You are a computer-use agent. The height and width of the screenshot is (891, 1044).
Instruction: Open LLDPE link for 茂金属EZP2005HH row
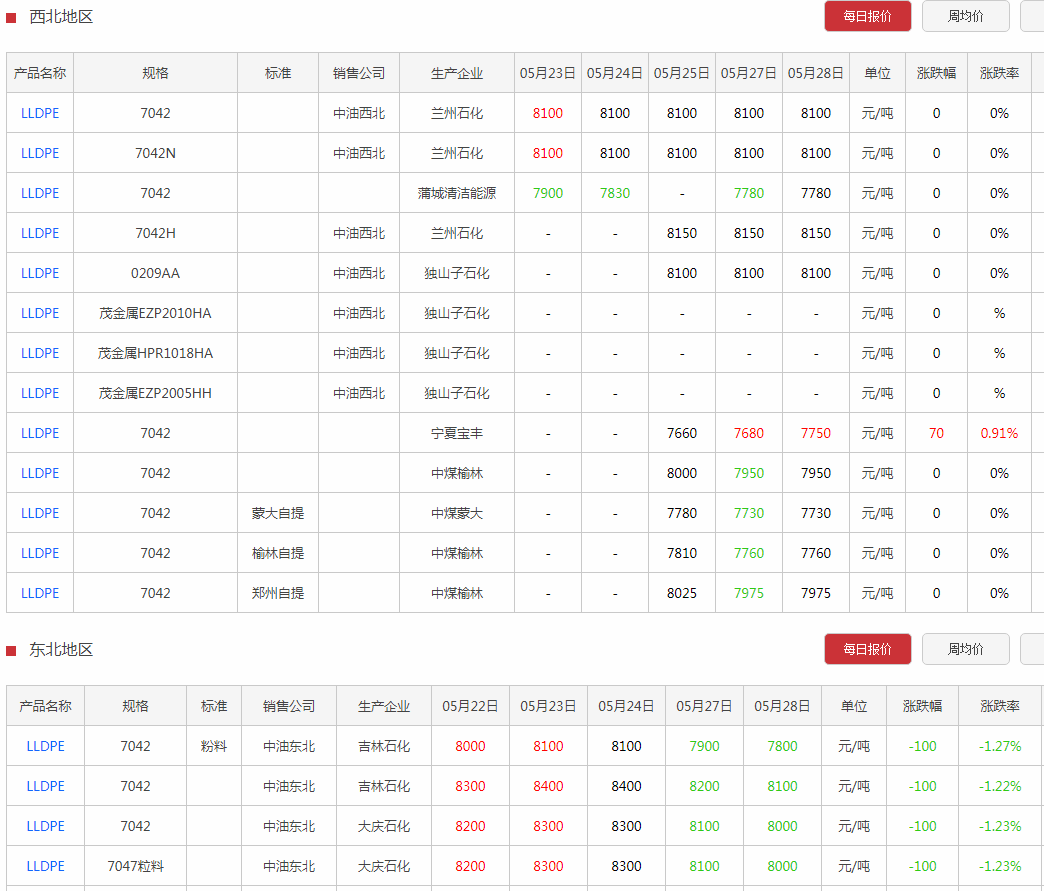coord(40,393)
